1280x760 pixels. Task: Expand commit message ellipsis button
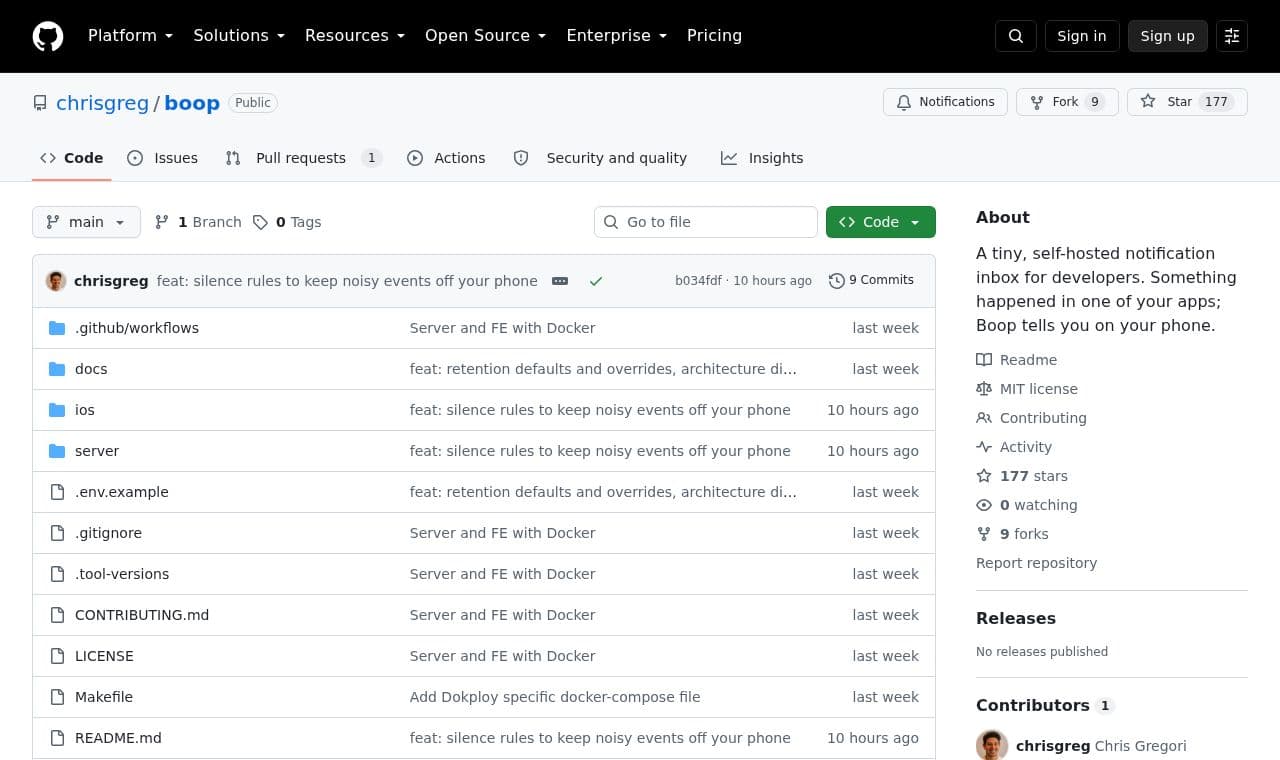tap(560, 281)
